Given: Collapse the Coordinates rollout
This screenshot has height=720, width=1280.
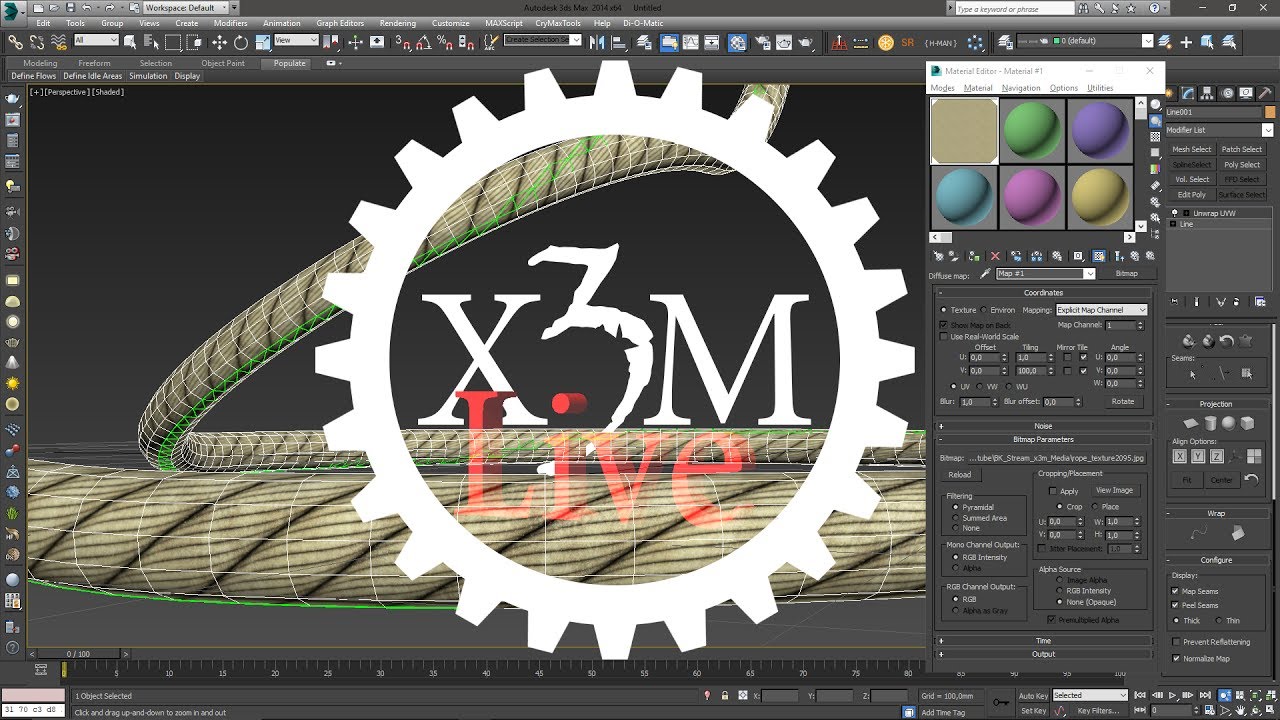Looking at the screenshot, I should 1043,293.
